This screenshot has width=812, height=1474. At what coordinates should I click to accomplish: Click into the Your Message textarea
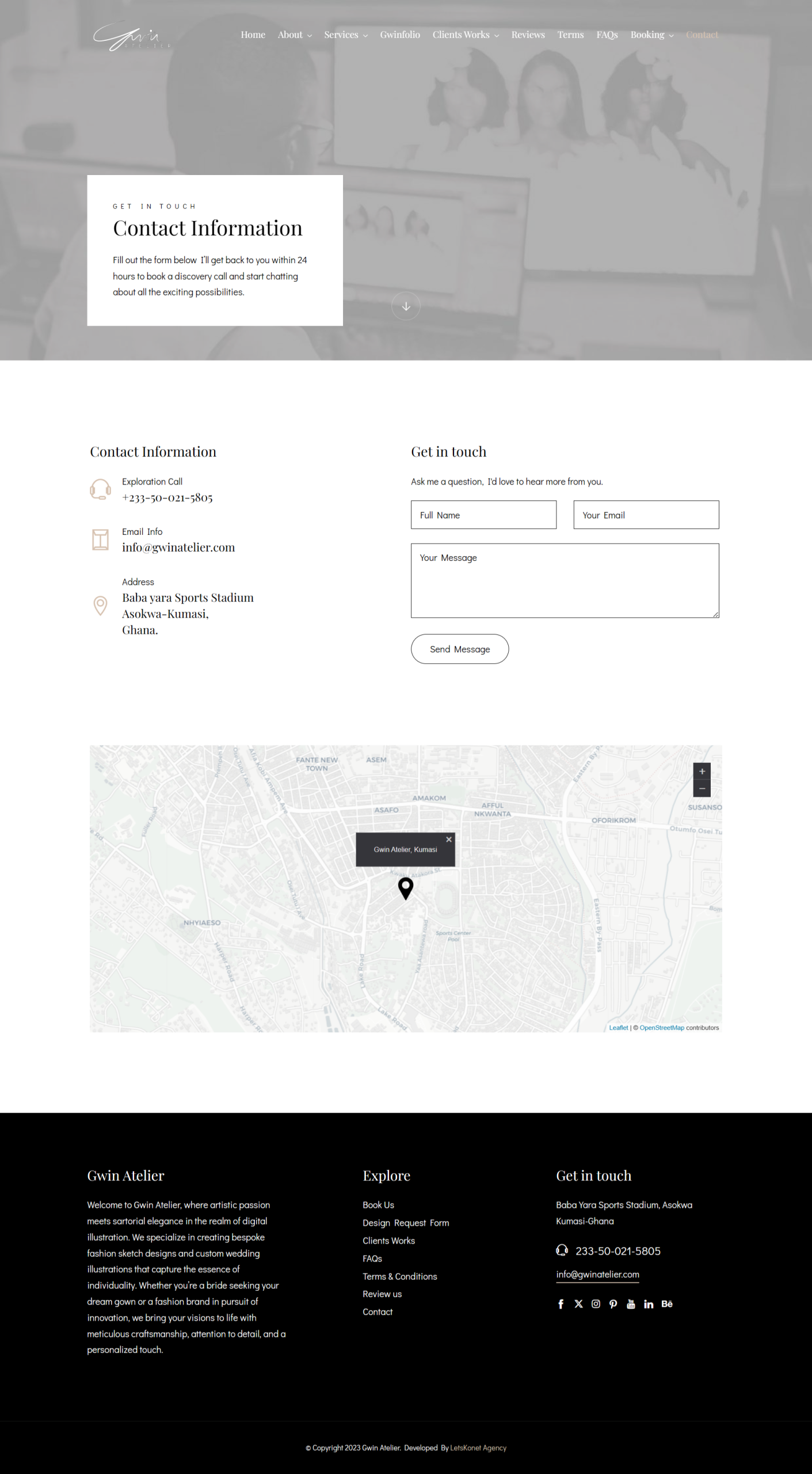[565, 580]
